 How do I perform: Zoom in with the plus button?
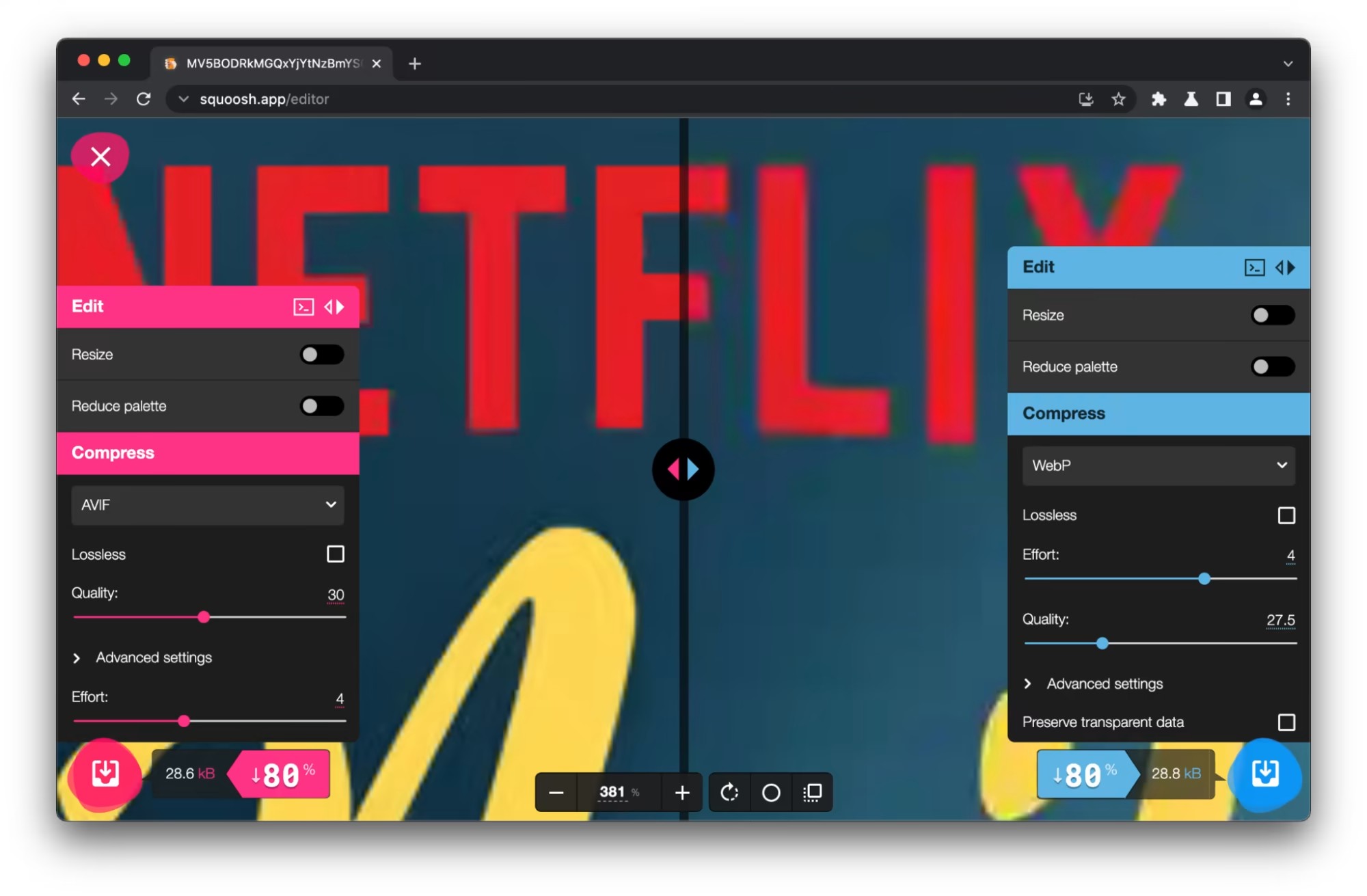coord(682,793)
